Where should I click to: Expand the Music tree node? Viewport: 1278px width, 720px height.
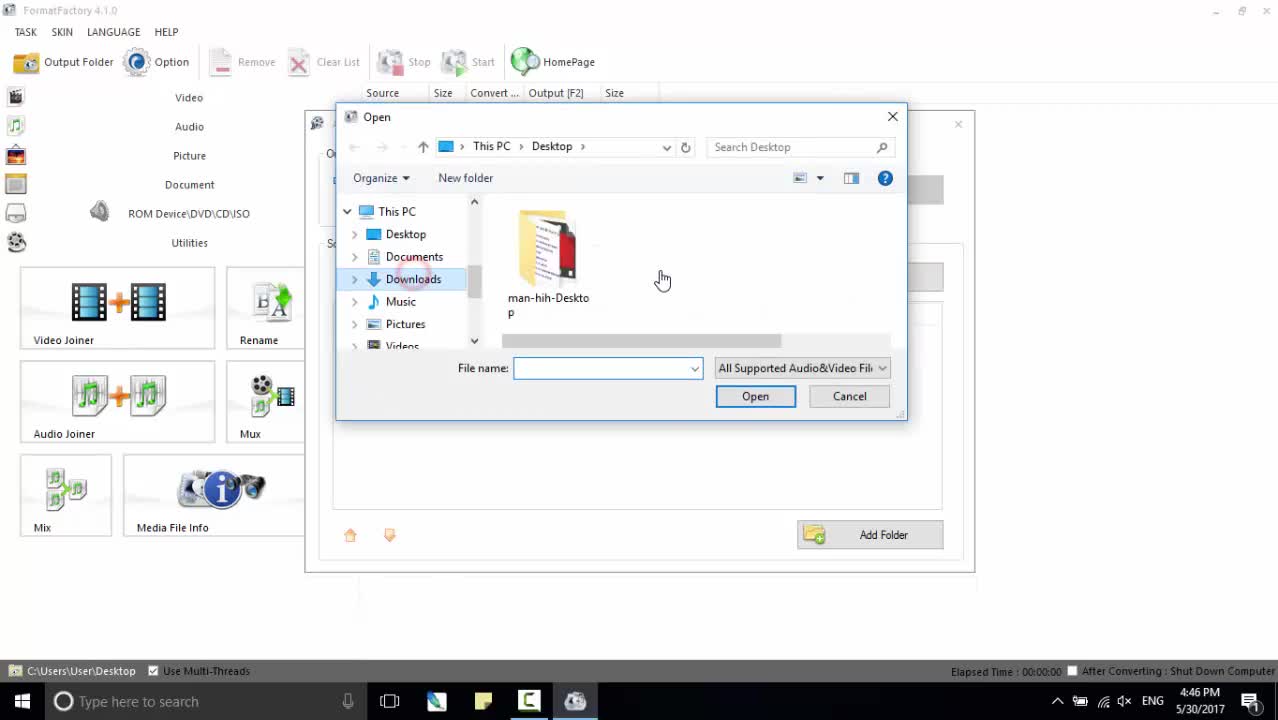tap(354, 302)
